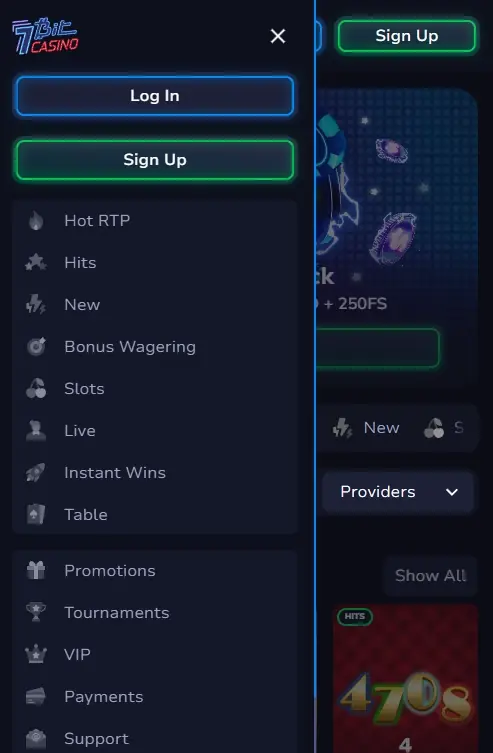Click the sidebar Sign Up button
The image size is (493, 753).
click(155, 160)
